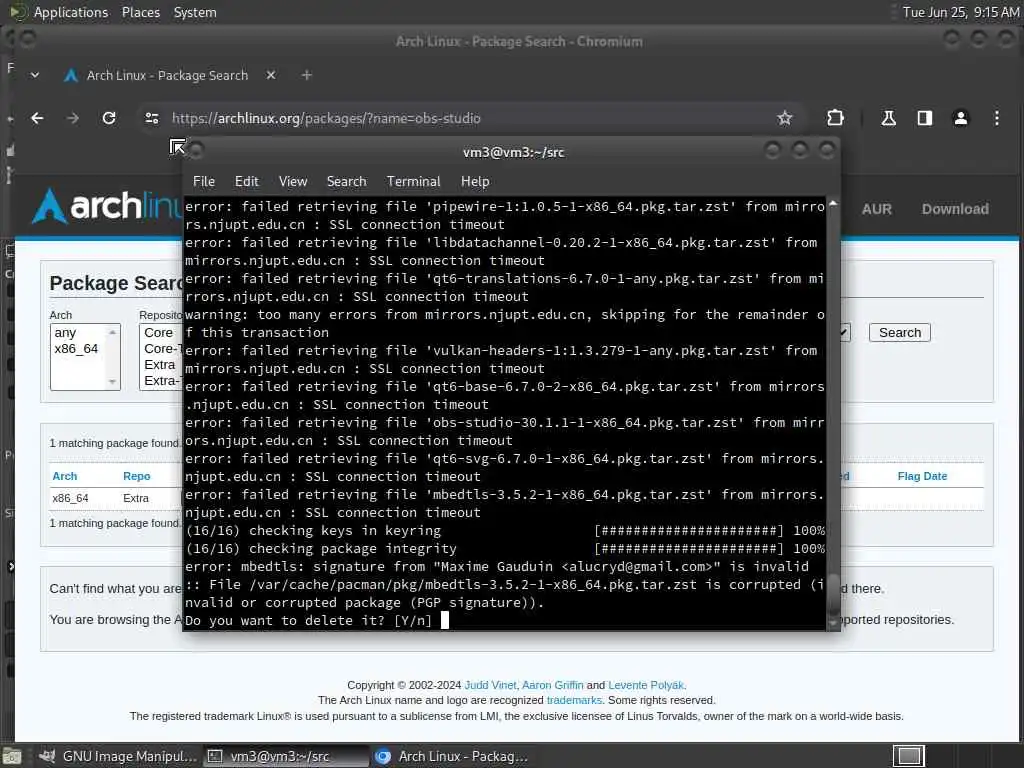Open terminal Search menu
The image size is (1024, 768).
[346, 182]
